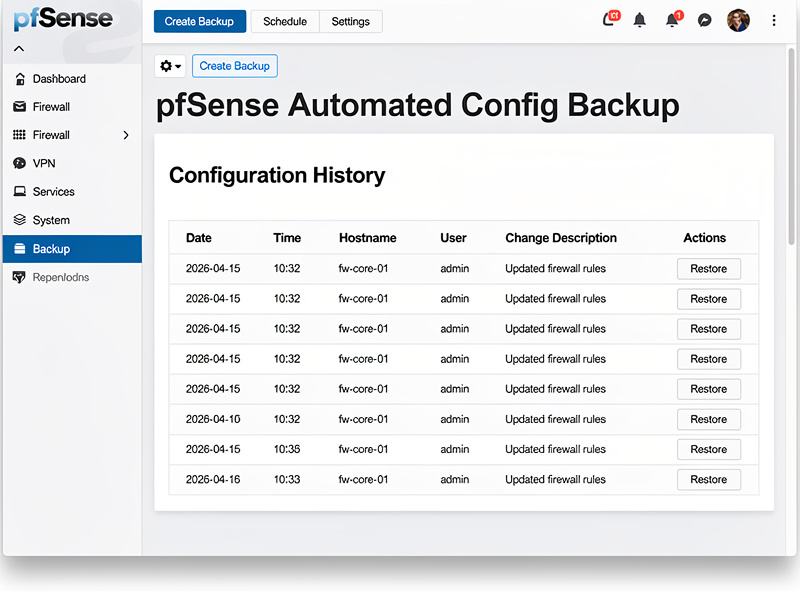Image resolution: width=800 pixels, height=592 pixels.
Task: Restore the first config history entry
Action: tap(709, 269)
